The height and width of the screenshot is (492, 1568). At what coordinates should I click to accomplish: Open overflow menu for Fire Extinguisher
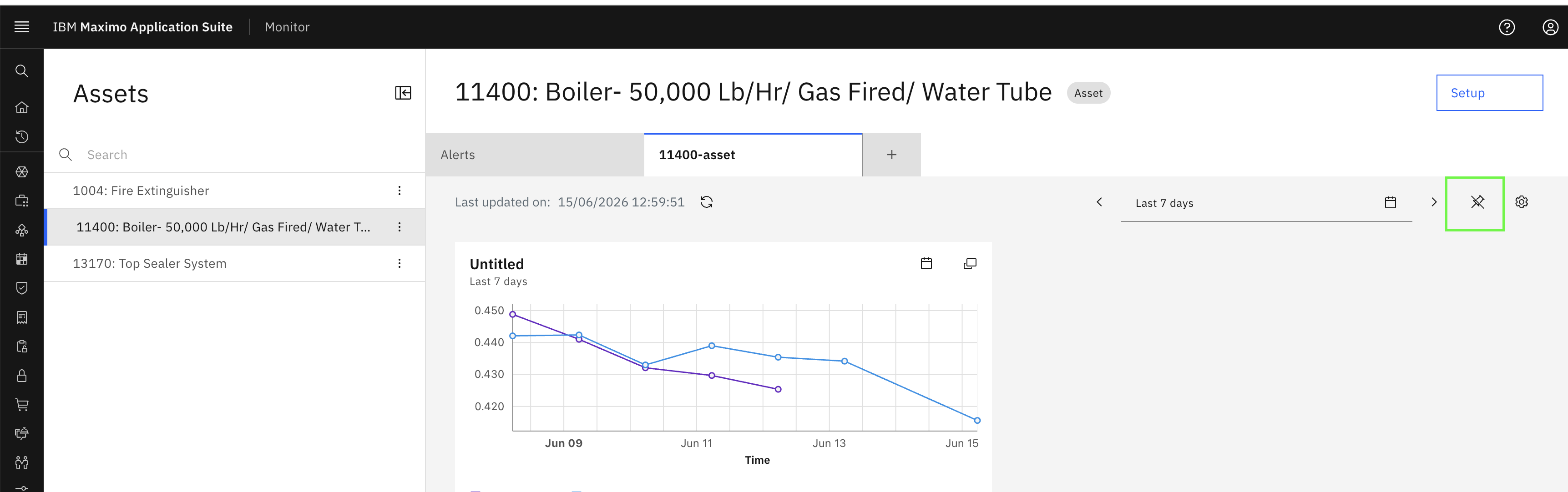click(400, 191)
